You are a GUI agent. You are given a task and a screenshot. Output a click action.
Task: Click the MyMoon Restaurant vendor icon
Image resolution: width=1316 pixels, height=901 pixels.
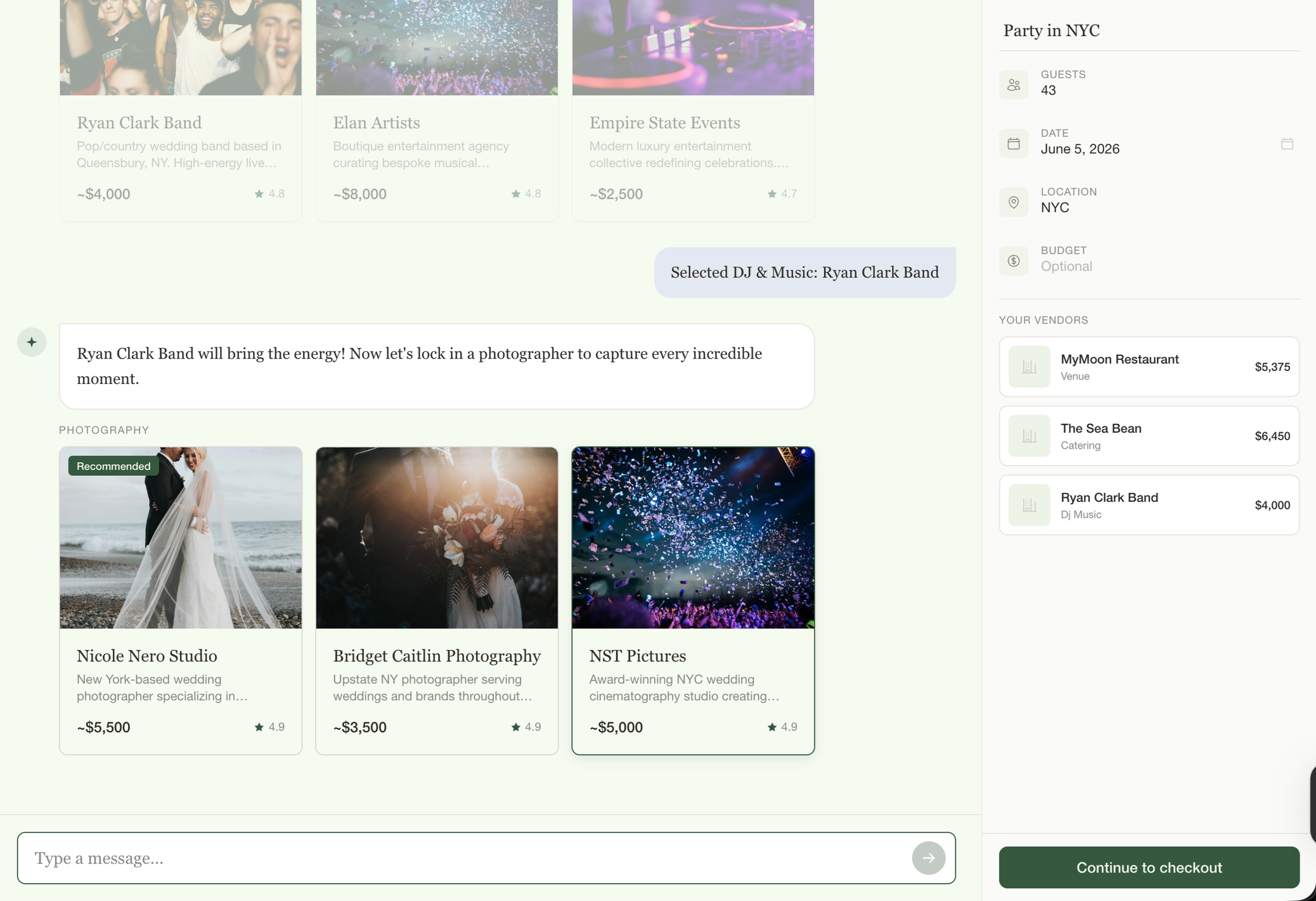click(x=1028, y=366)
